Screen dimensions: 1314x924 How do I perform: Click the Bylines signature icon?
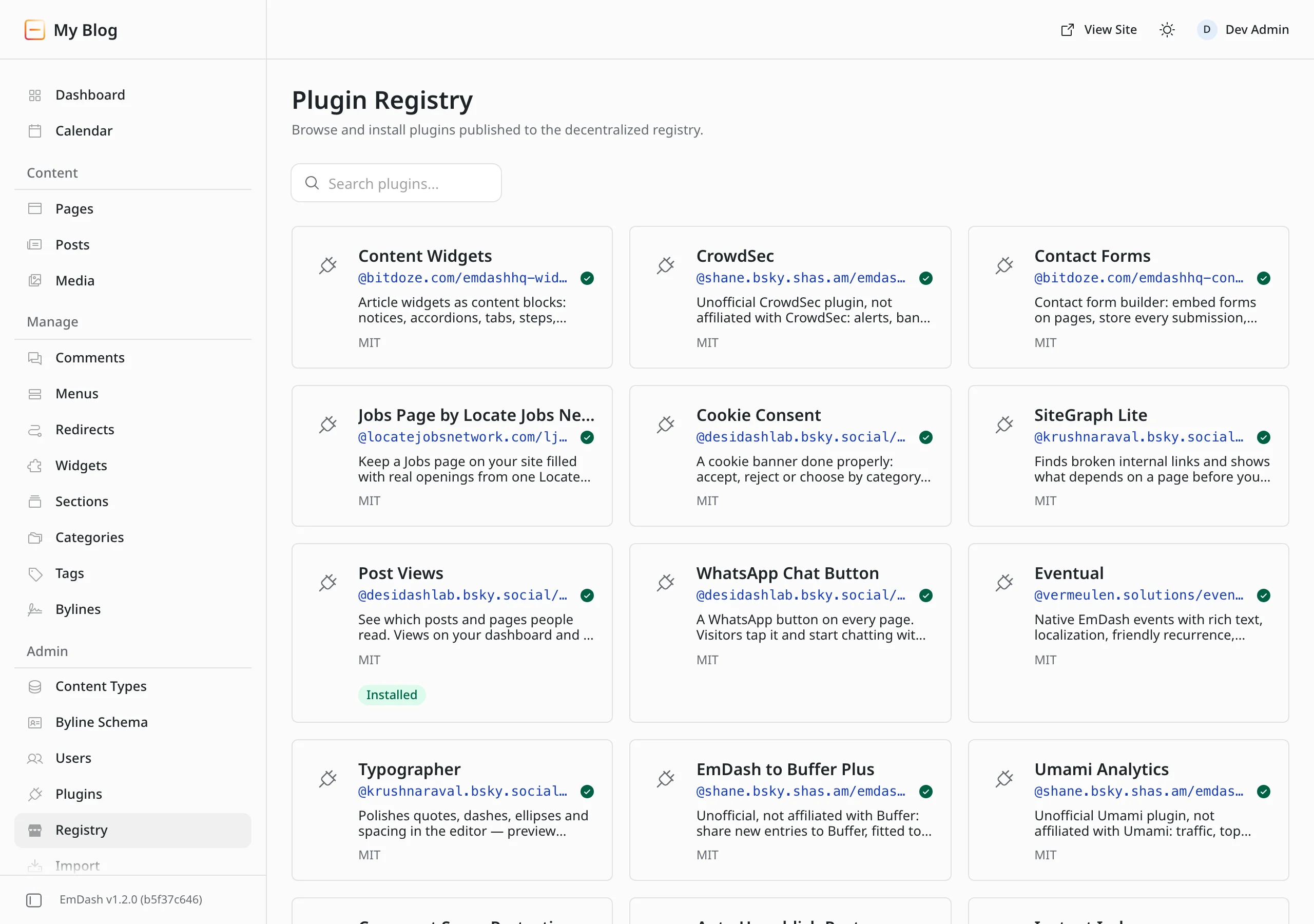coord(35,610)
